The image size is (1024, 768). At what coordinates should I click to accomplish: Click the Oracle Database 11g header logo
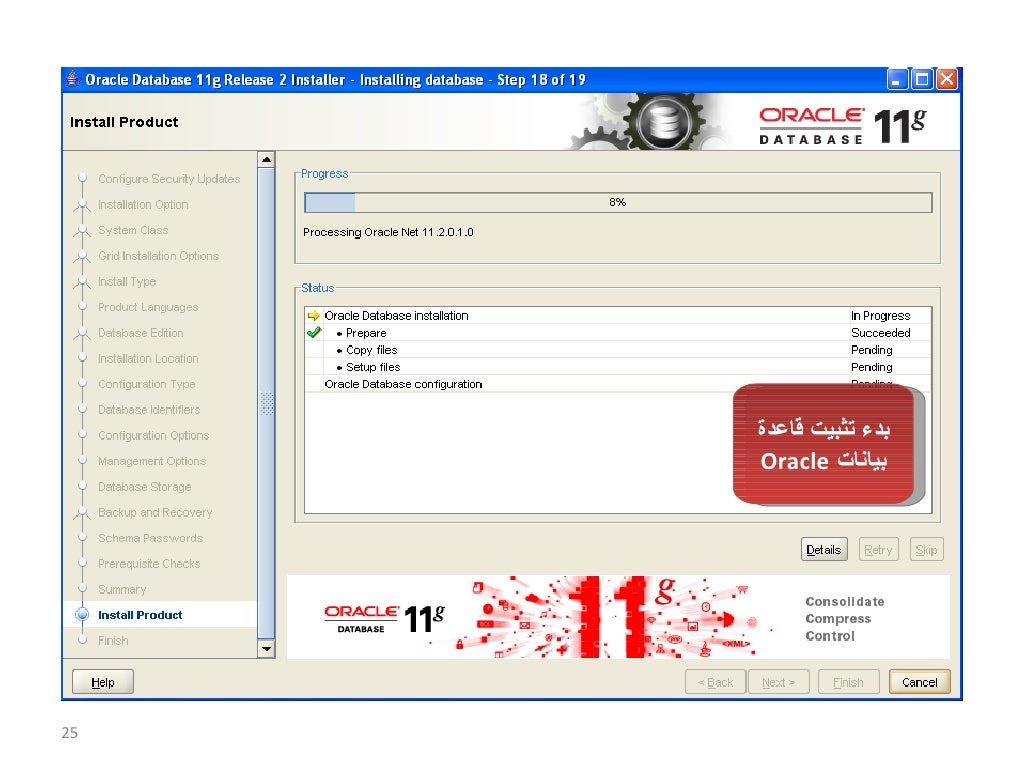coord(842,125)
